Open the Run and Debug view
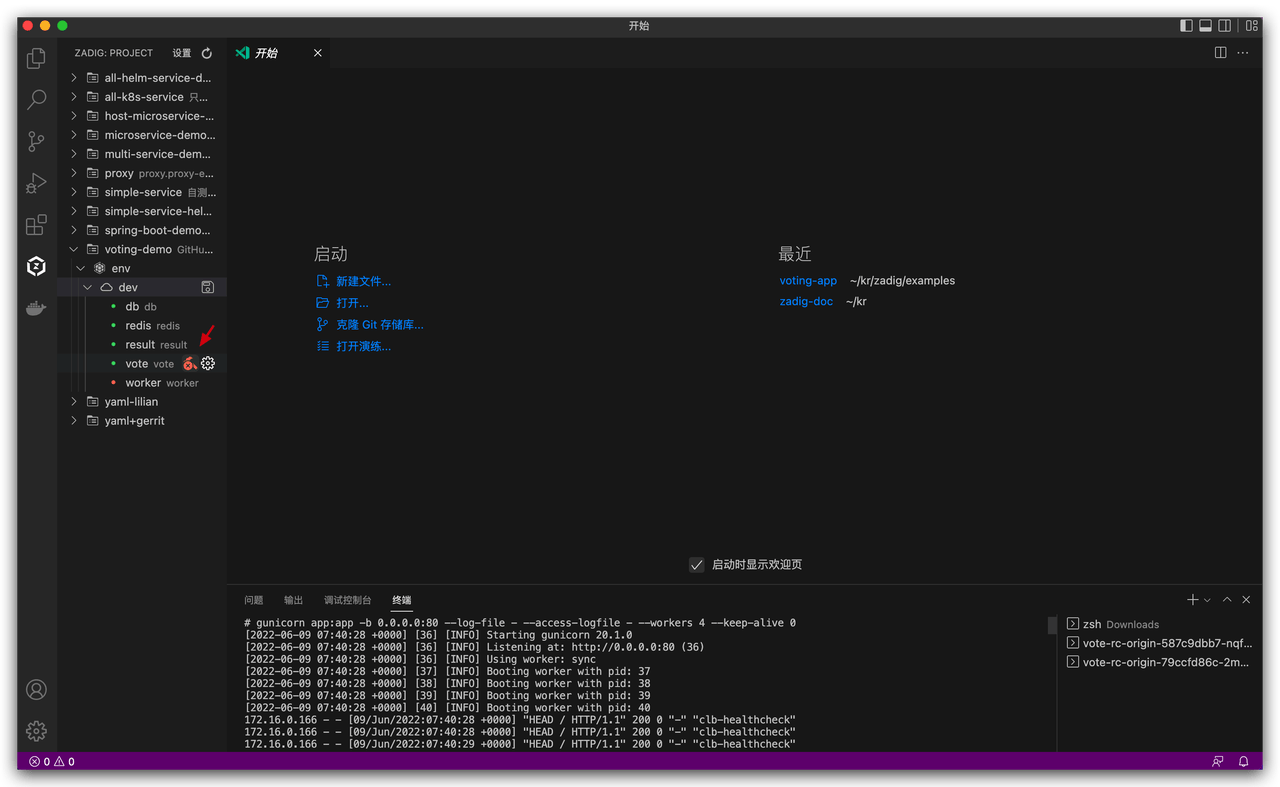 [x=36, y=183]
